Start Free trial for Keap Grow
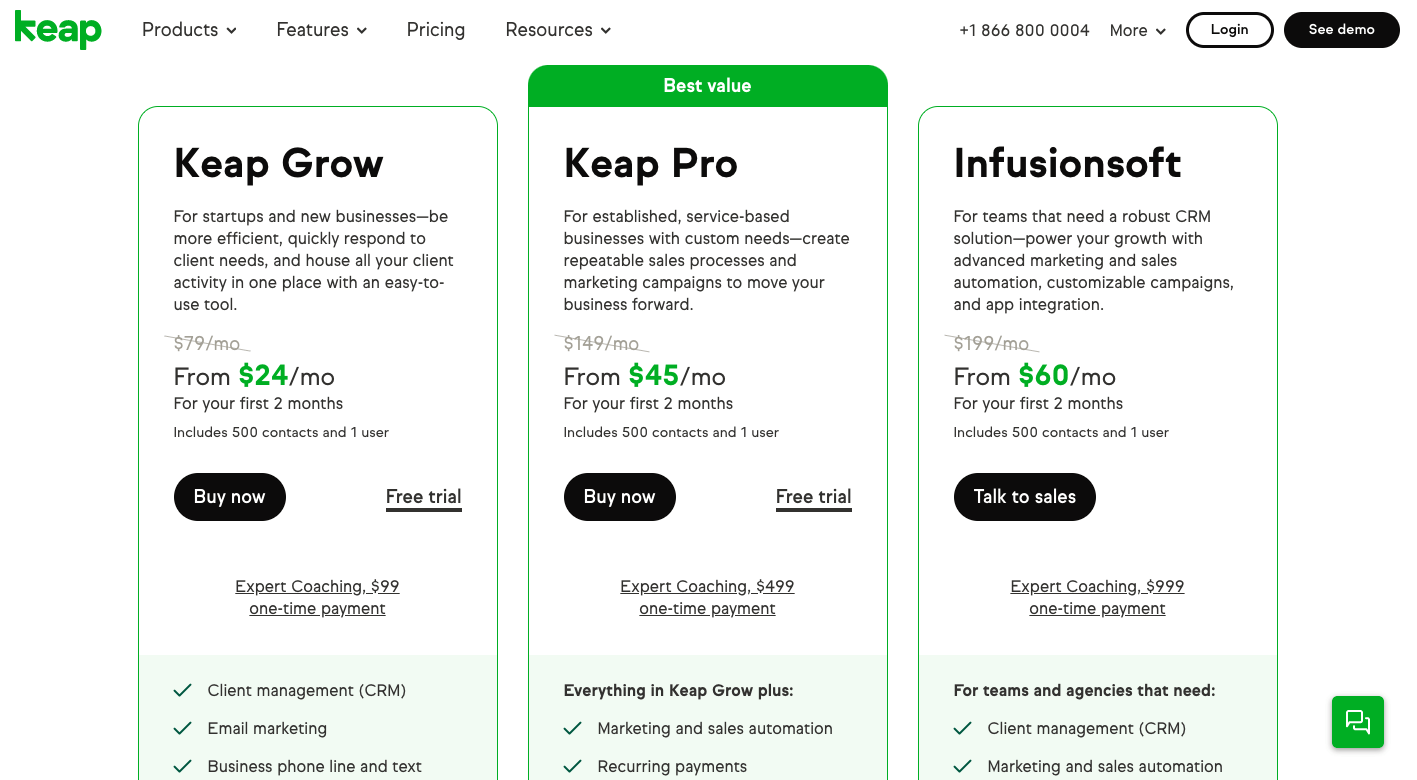The height and width of the screenshot is (780, 1417). pyautogui.click(x=423, y=497)
